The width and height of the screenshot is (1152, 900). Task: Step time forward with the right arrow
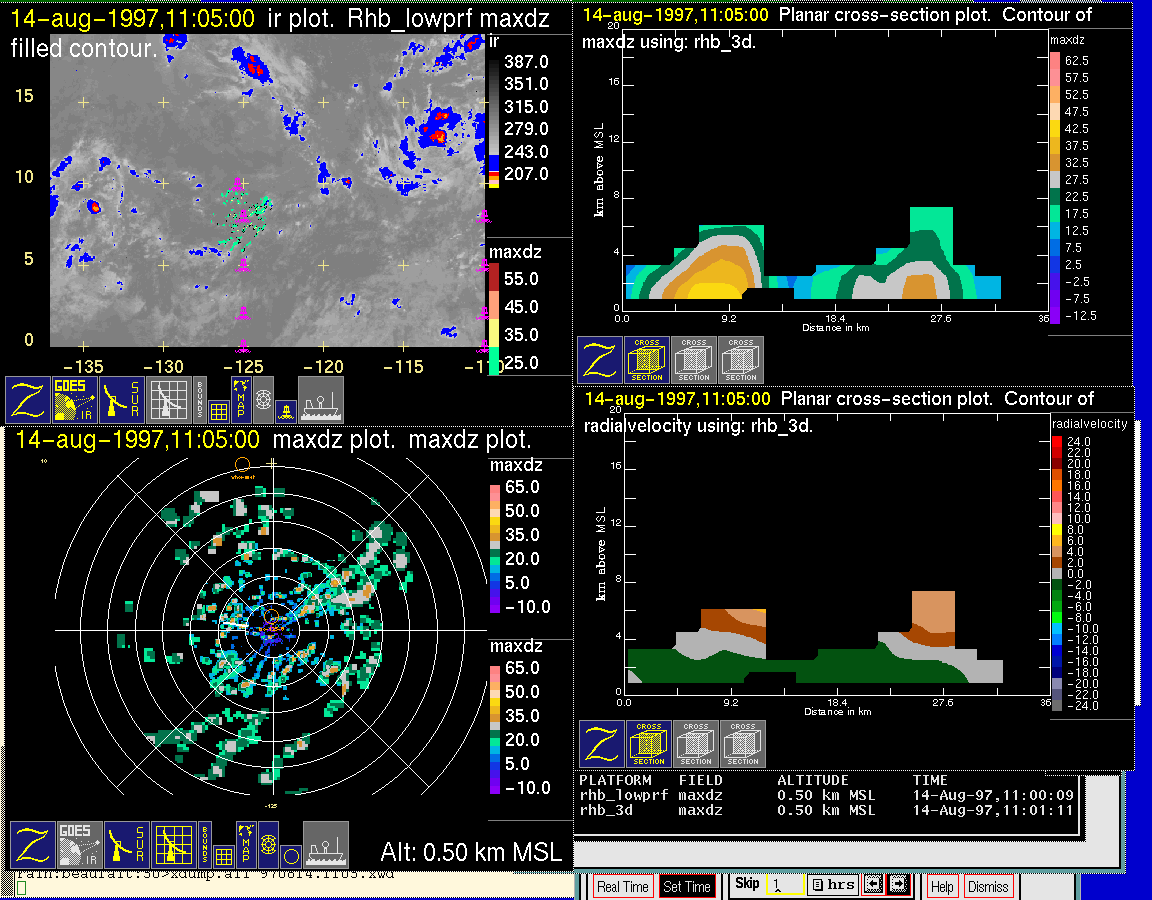tap(897, 884)
